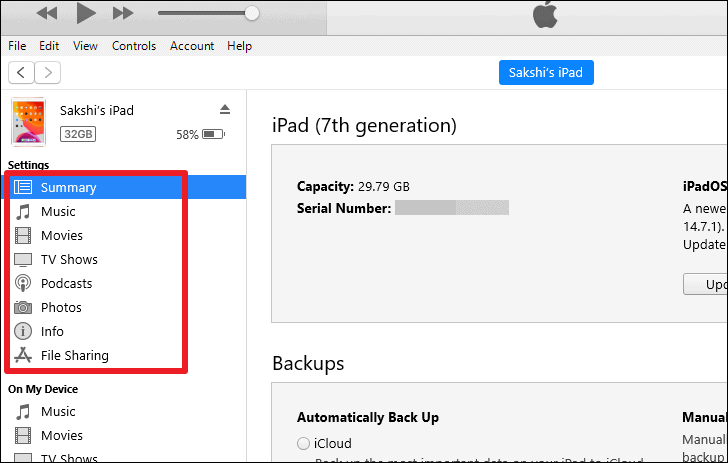Screen dimensions: 728x463
Task: Click the Backups section heading
Action: tap(308, 364)
